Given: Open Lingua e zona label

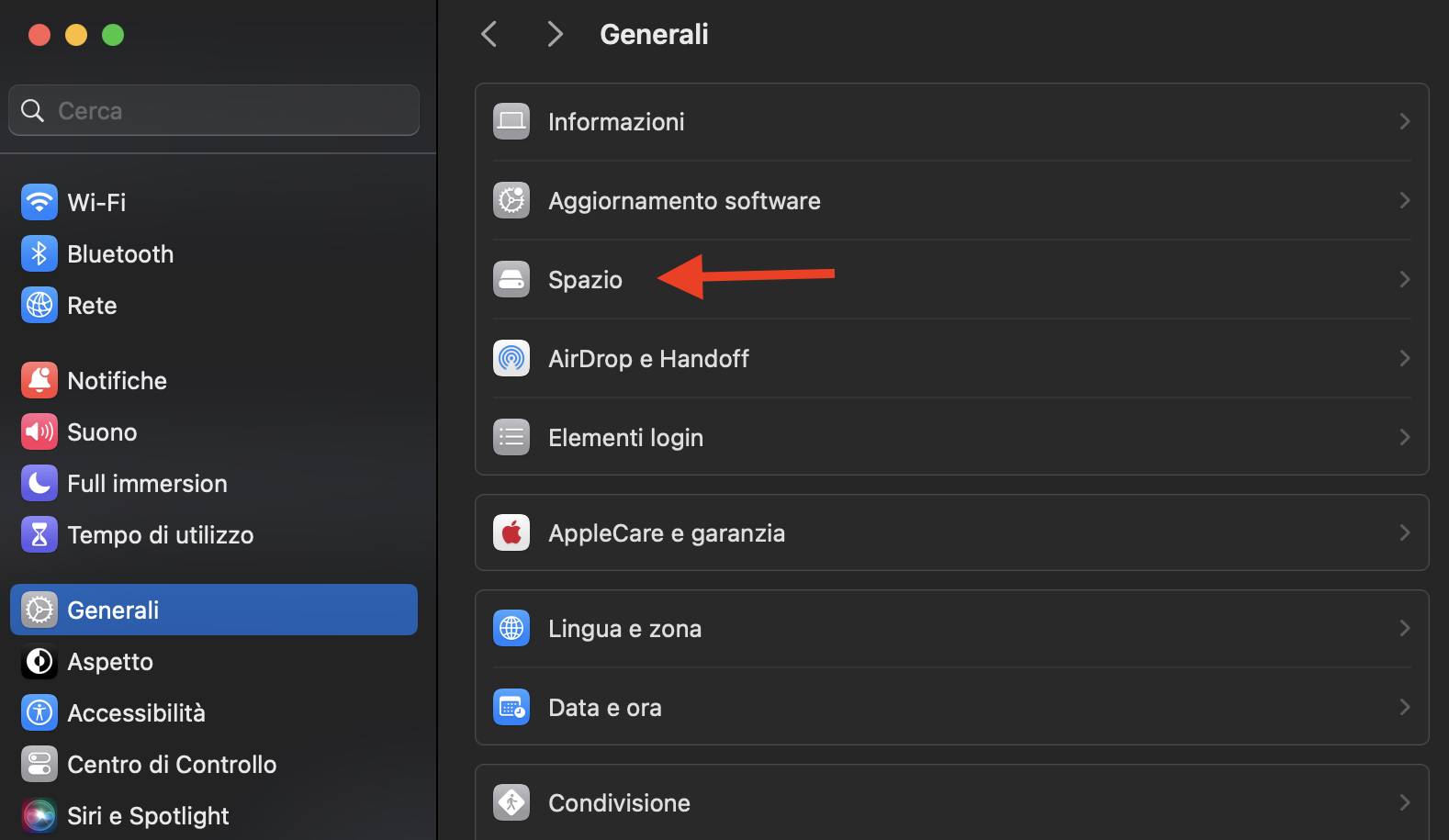Looking at the screenshot, I should pos(625,628).
